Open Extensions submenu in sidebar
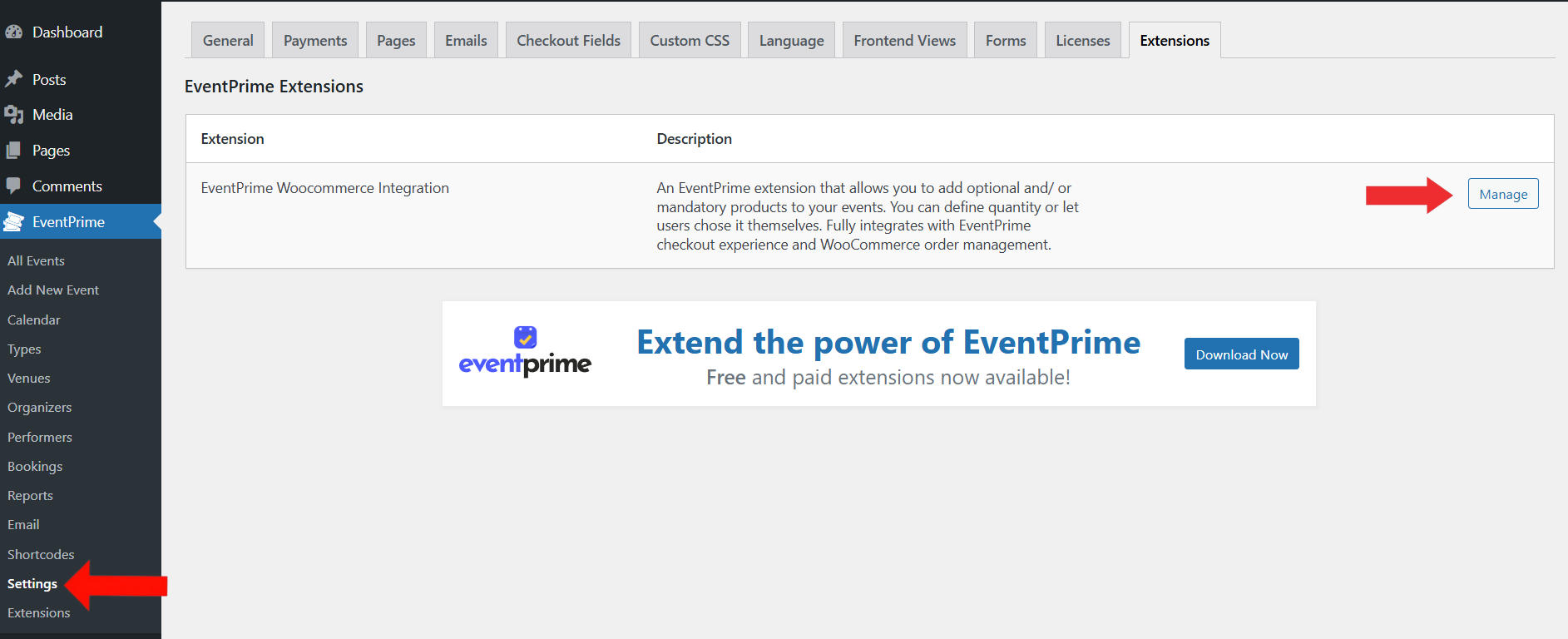Screen dimensions: 1568x639 click(39, 612)
